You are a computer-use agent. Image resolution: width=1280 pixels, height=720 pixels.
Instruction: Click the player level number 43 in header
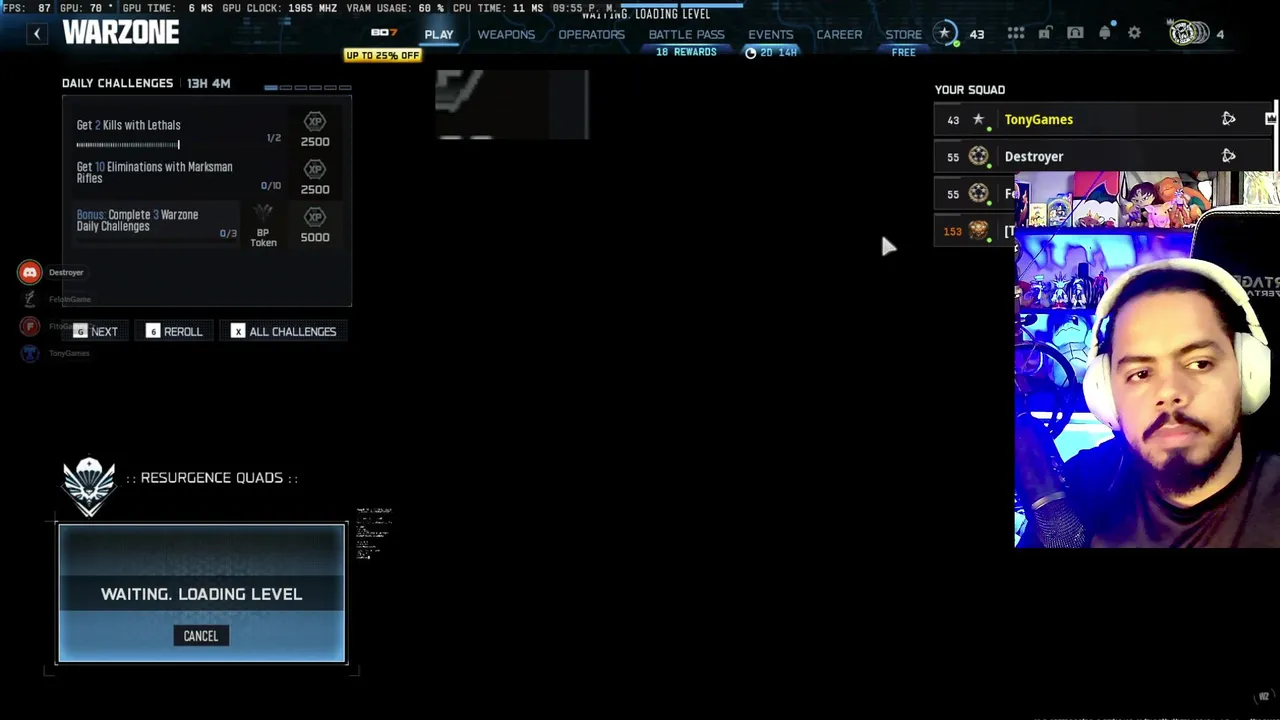[977, 34]
